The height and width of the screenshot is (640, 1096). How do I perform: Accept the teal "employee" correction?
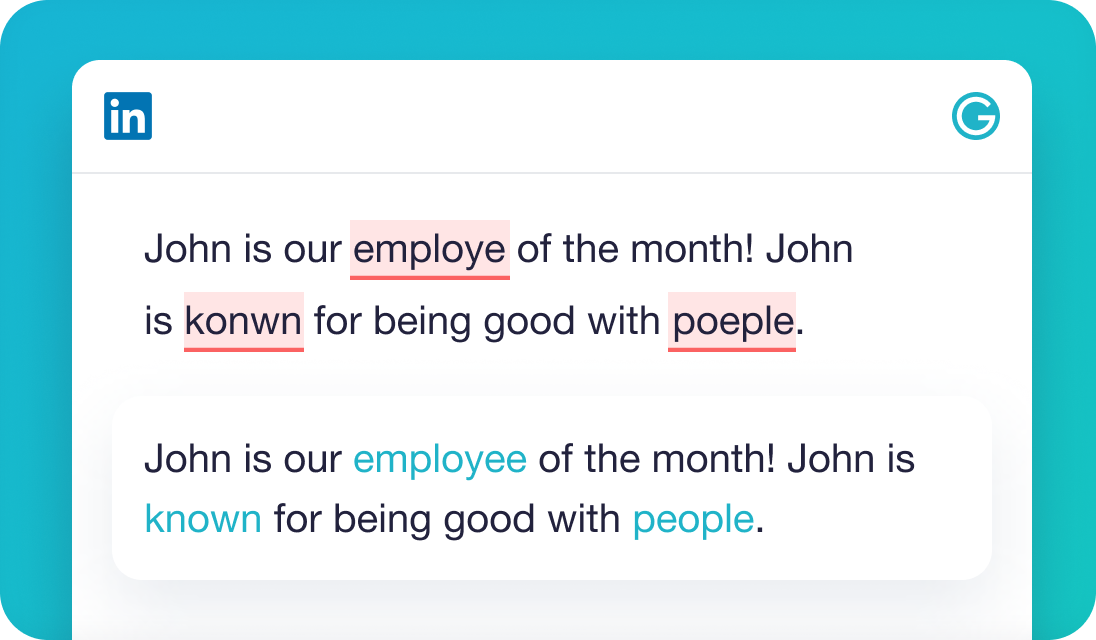(x=440, y=459)
